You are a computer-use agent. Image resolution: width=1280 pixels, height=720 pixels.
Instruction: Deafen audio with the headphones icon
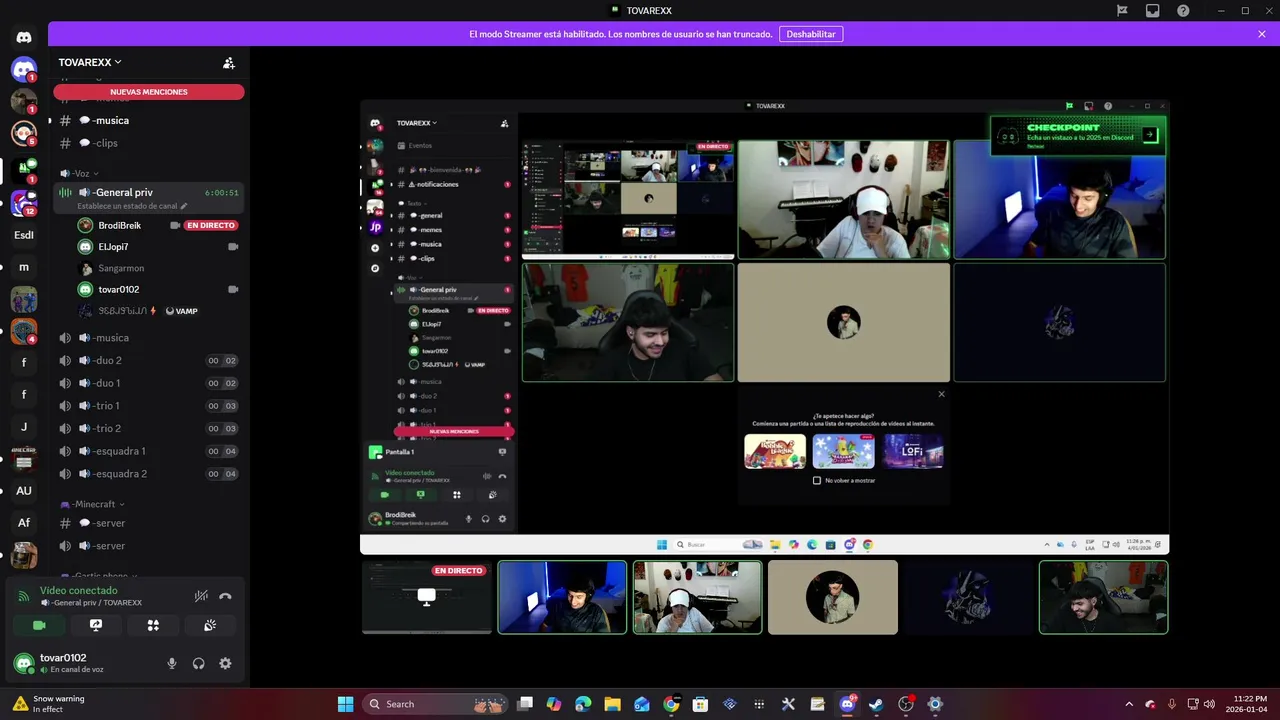coord(198,663)
